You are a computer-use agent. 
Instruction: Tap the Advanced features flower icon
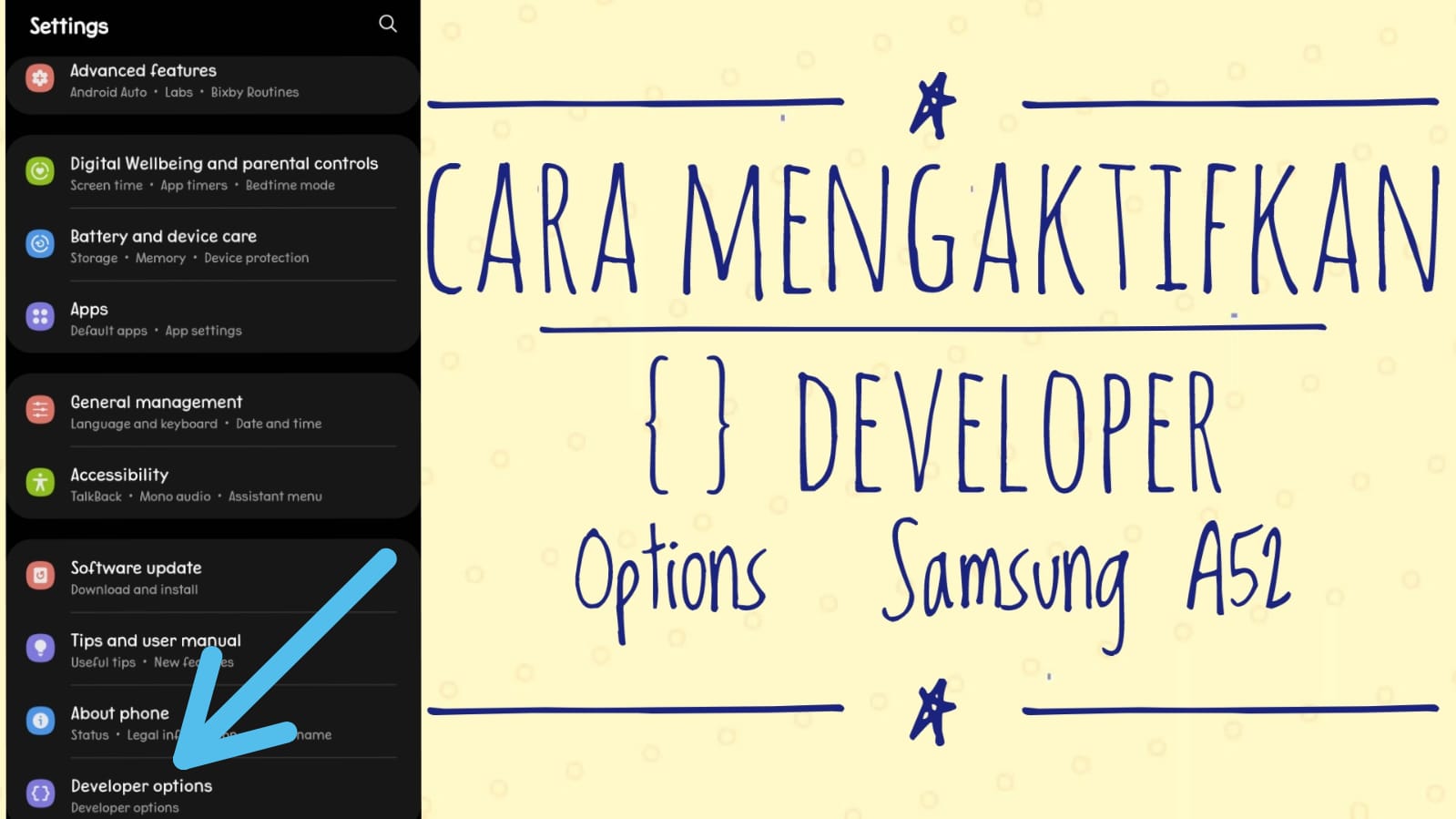(x=40, y=78)
